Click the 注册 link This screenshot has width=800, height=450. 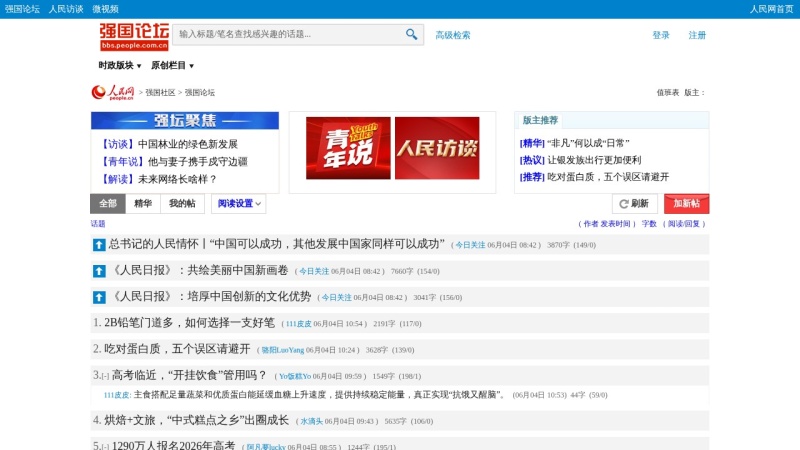coord(697,35)
